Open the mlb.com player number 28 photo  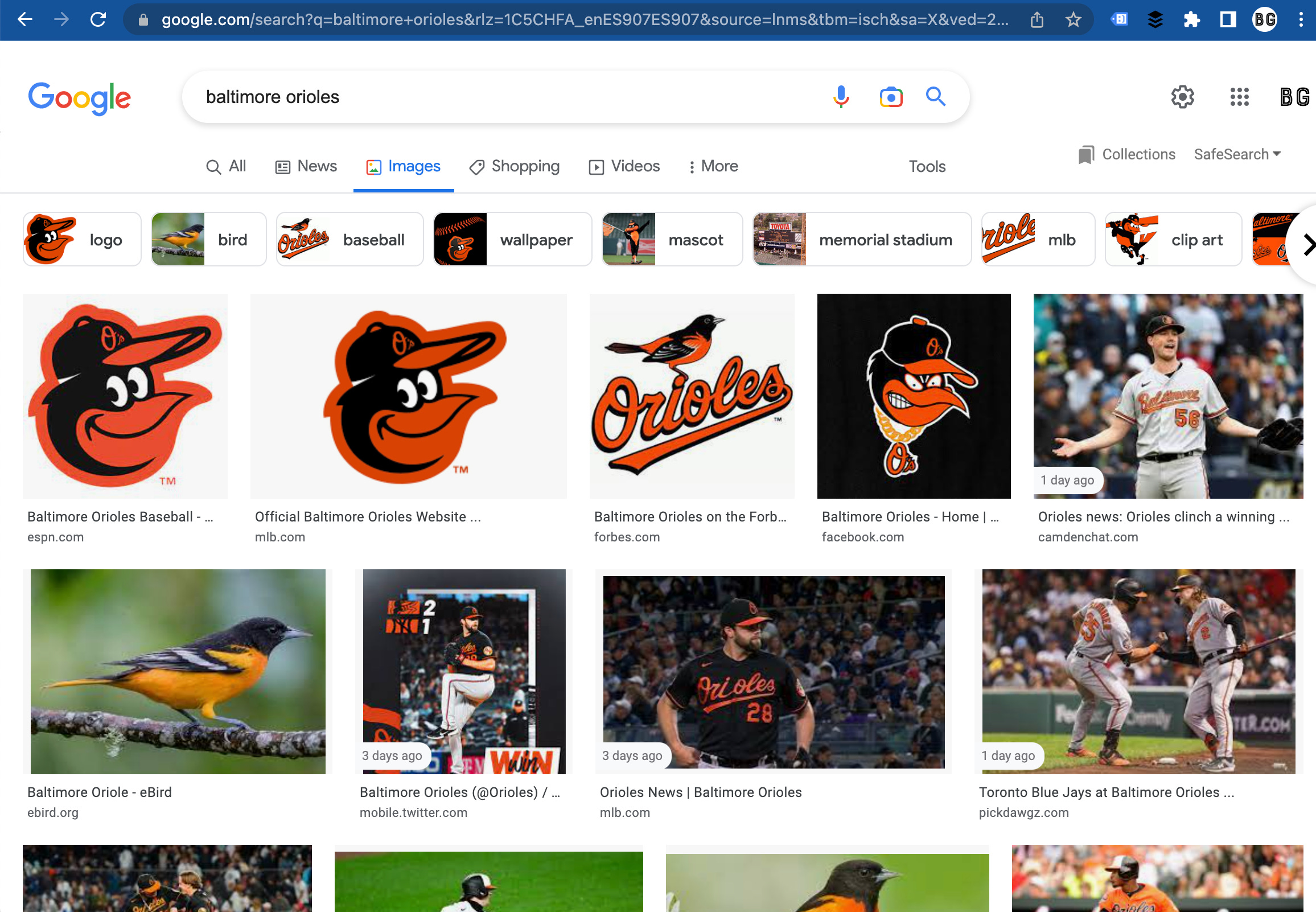[774, 671]
